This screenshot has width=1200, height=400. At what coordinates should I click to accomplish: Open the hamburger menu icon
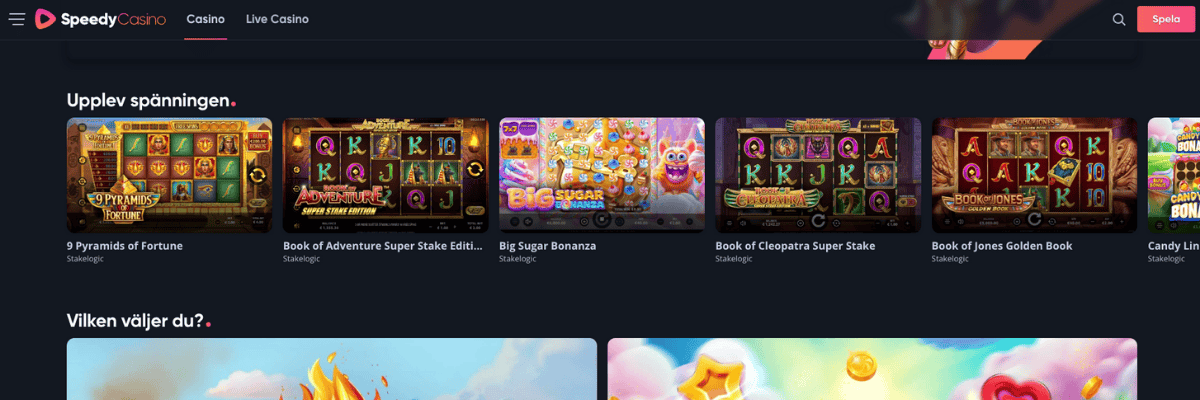click(x=17, y=19)
